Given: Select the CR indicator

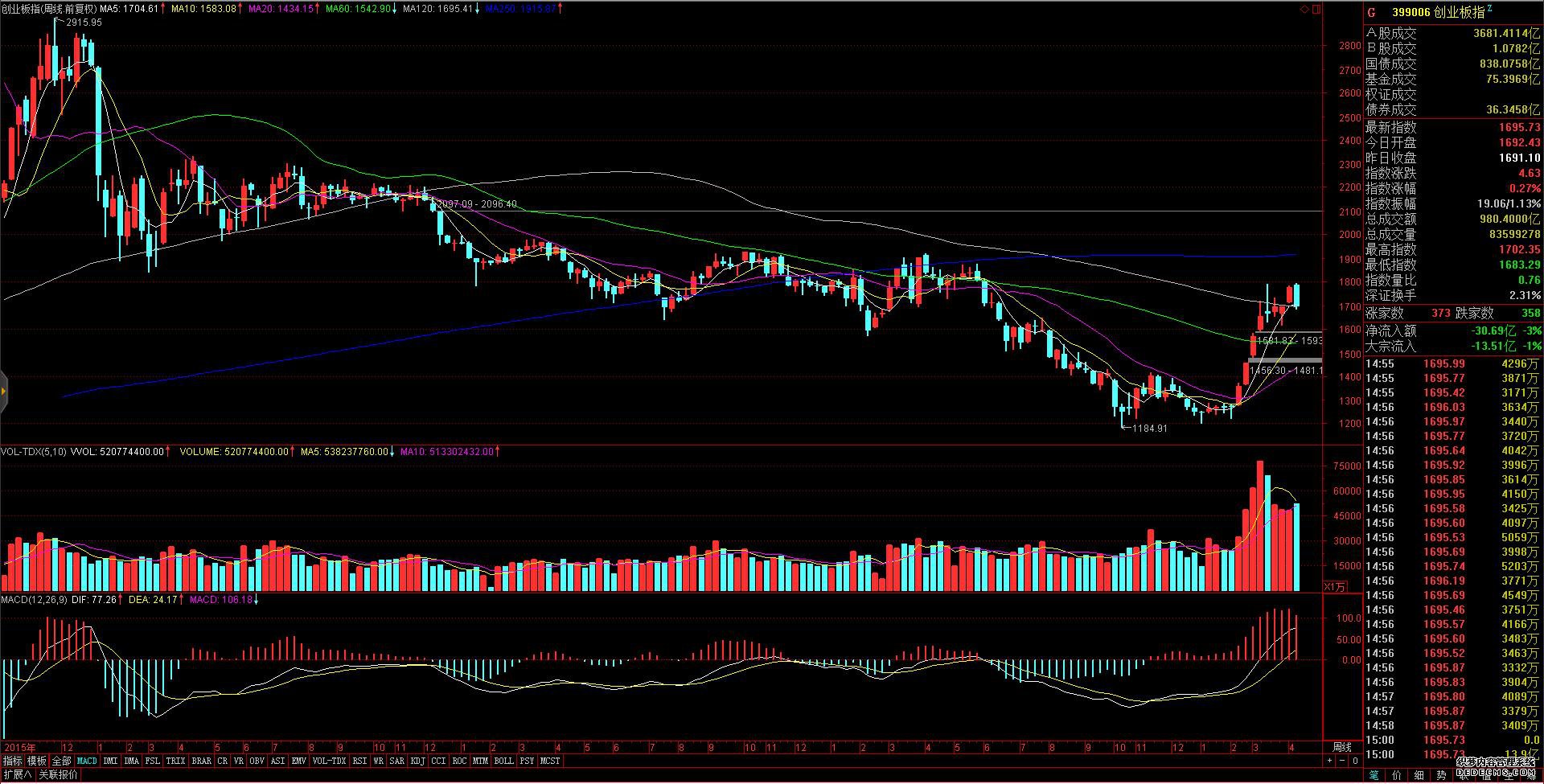Looking at the screenshot, I should (222, 761).
